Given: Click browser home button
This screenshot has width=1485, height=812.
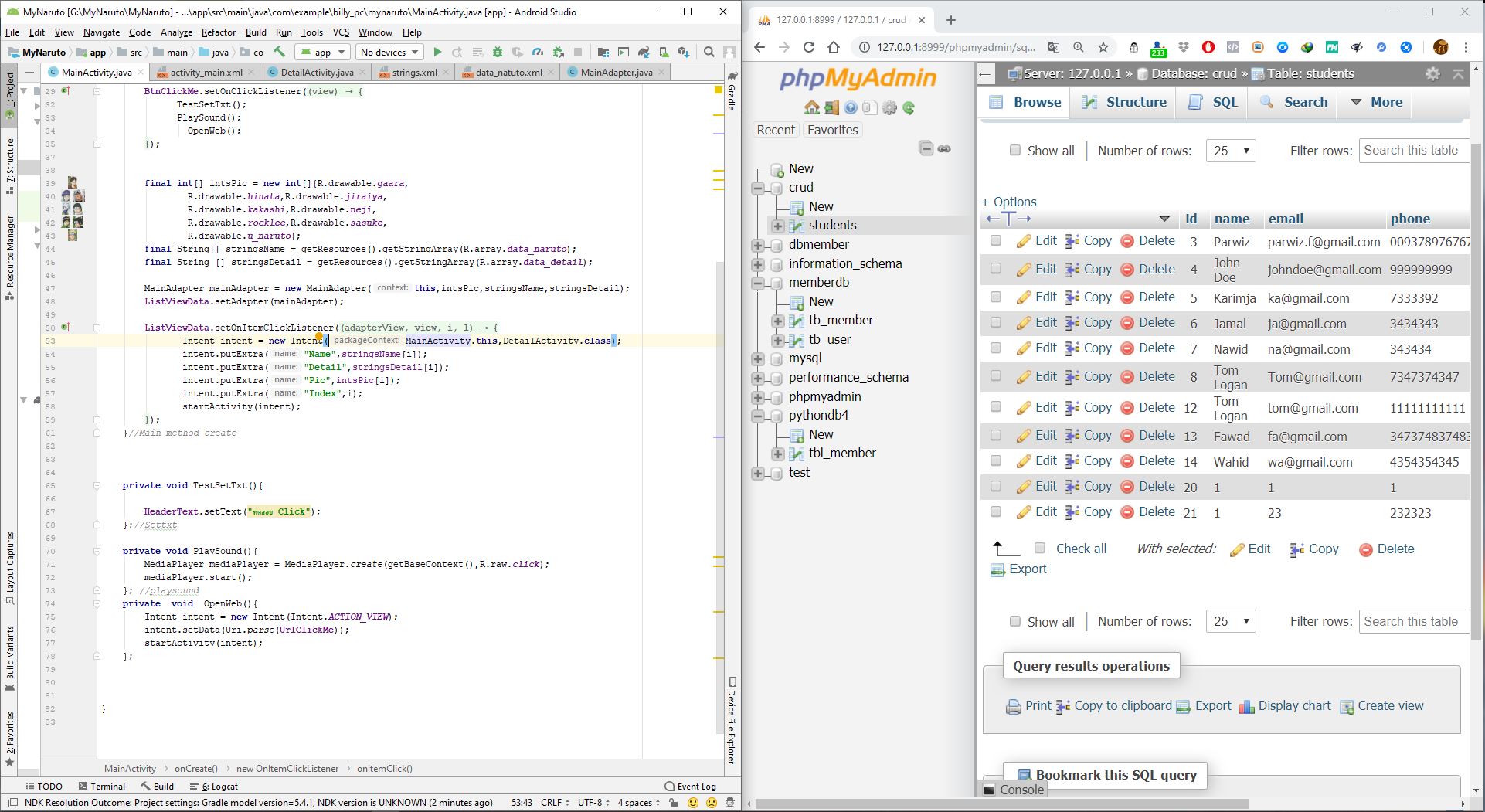Looking at the screenshot, I should tap(834, 47).
